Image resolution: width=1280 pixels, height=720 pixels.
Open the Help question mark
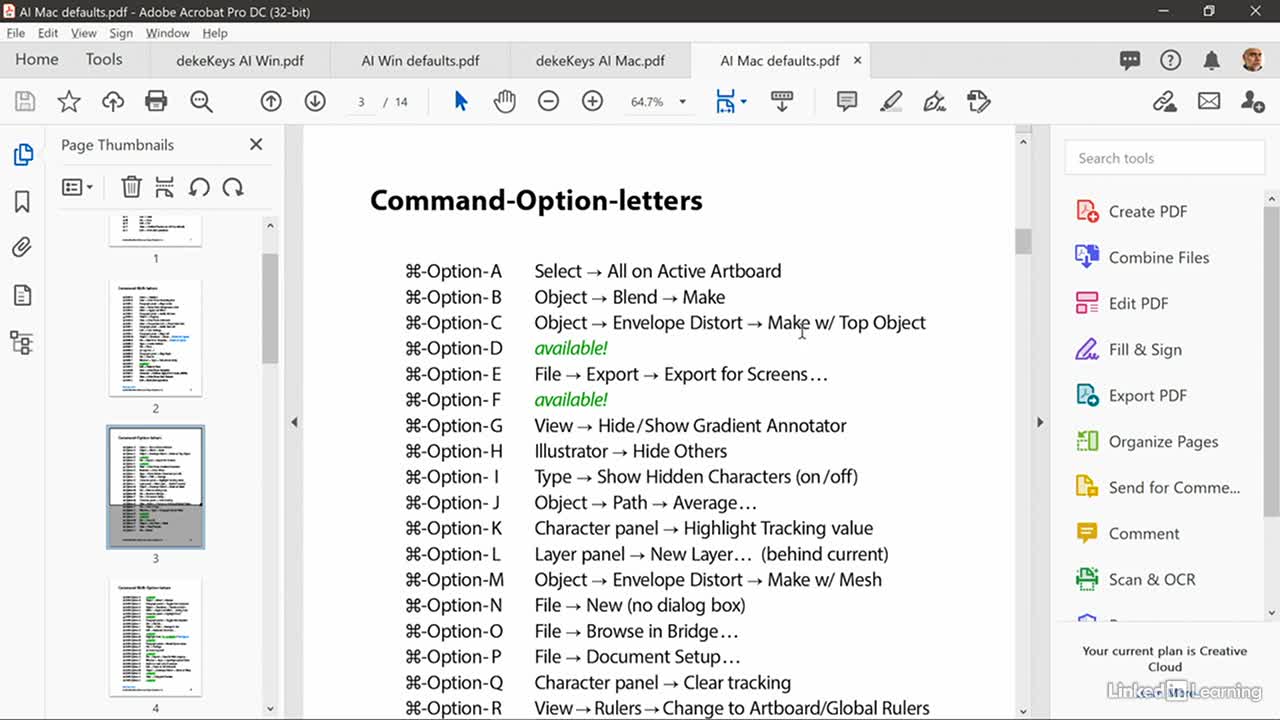(x=1170, y=61)
